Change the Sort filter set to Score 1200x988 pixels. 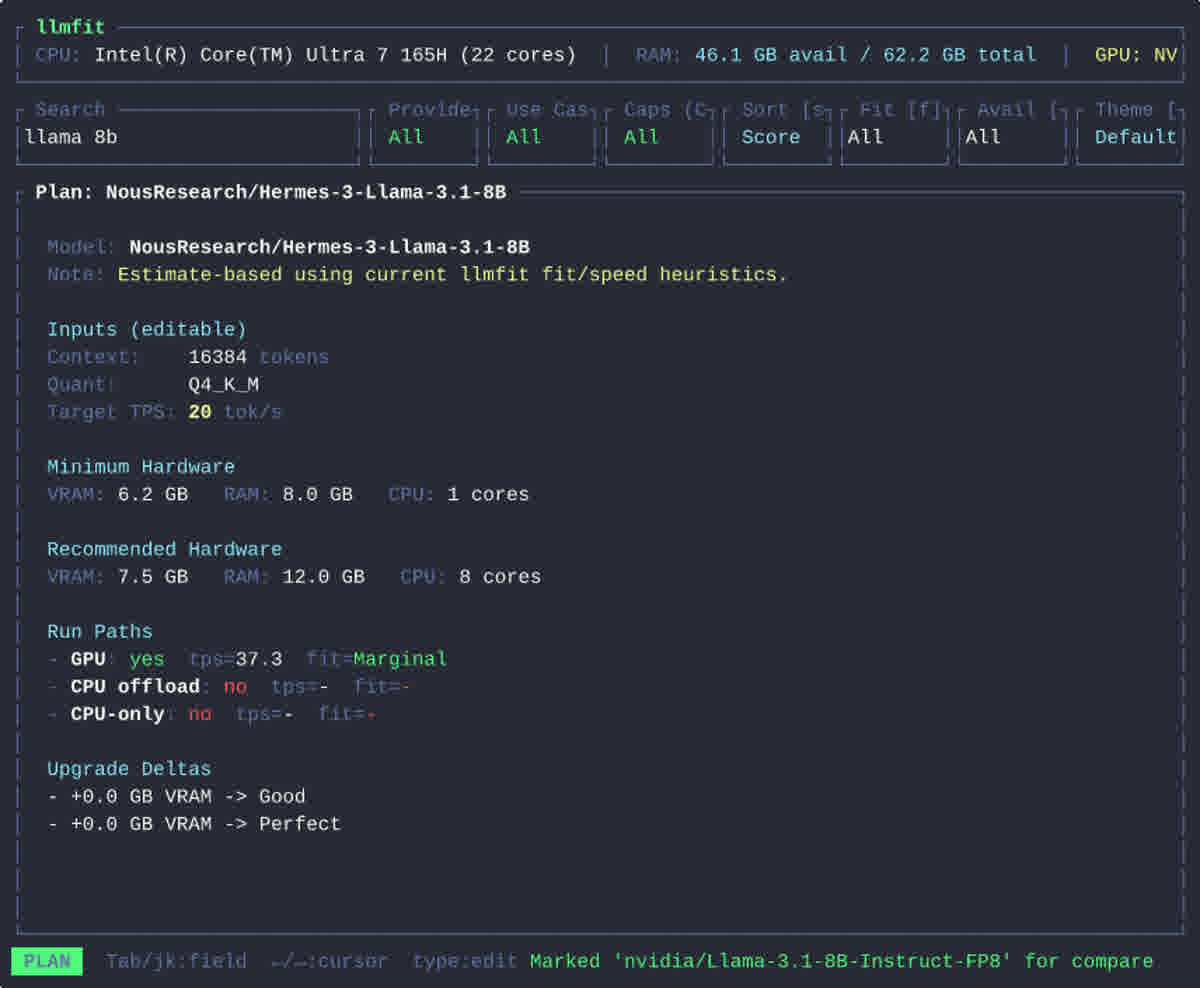[x=777, y=137]
